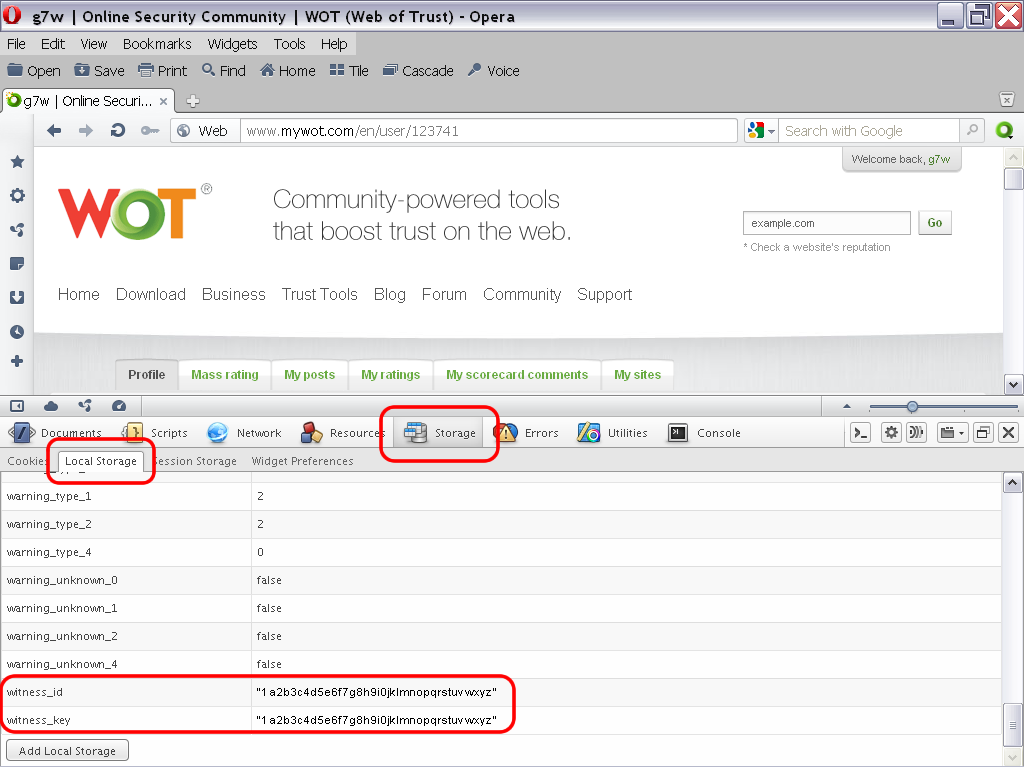Click the Home toolbar icon
This screenshot has width=1024, height=768.
(267, 70)
